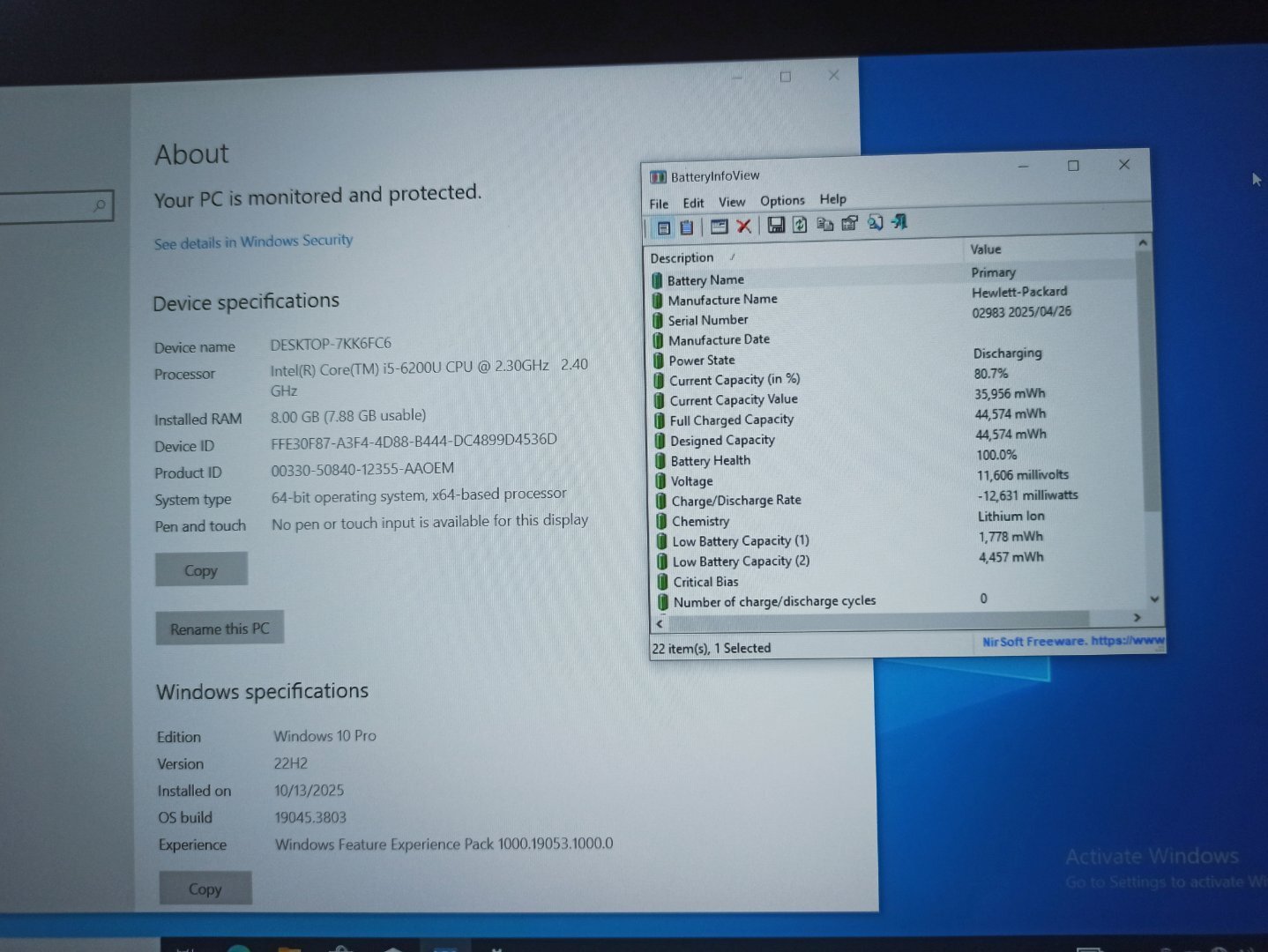Click the Product ID 00330-50840-12355-AAOEM text

362,469
